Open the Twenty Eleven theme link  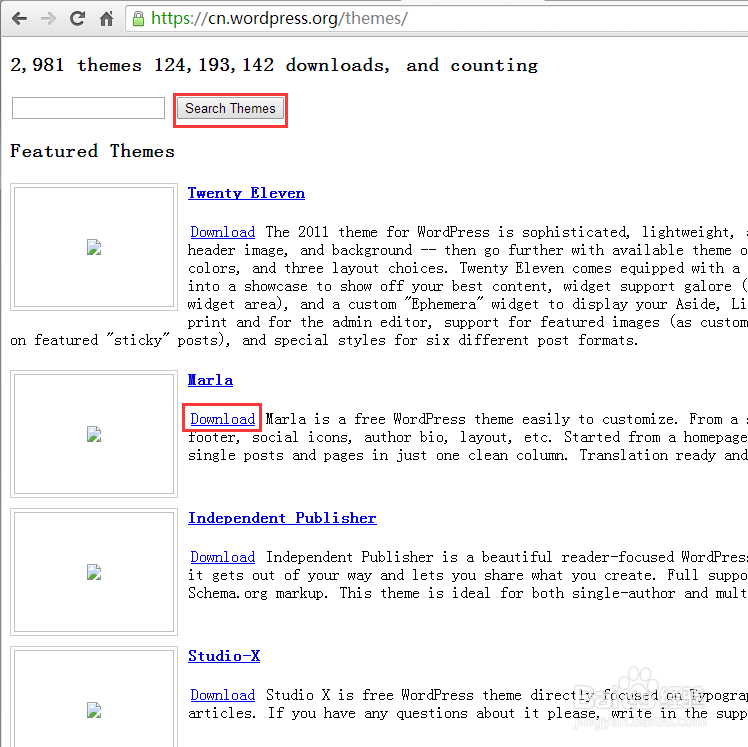click(x=246, y=193)
